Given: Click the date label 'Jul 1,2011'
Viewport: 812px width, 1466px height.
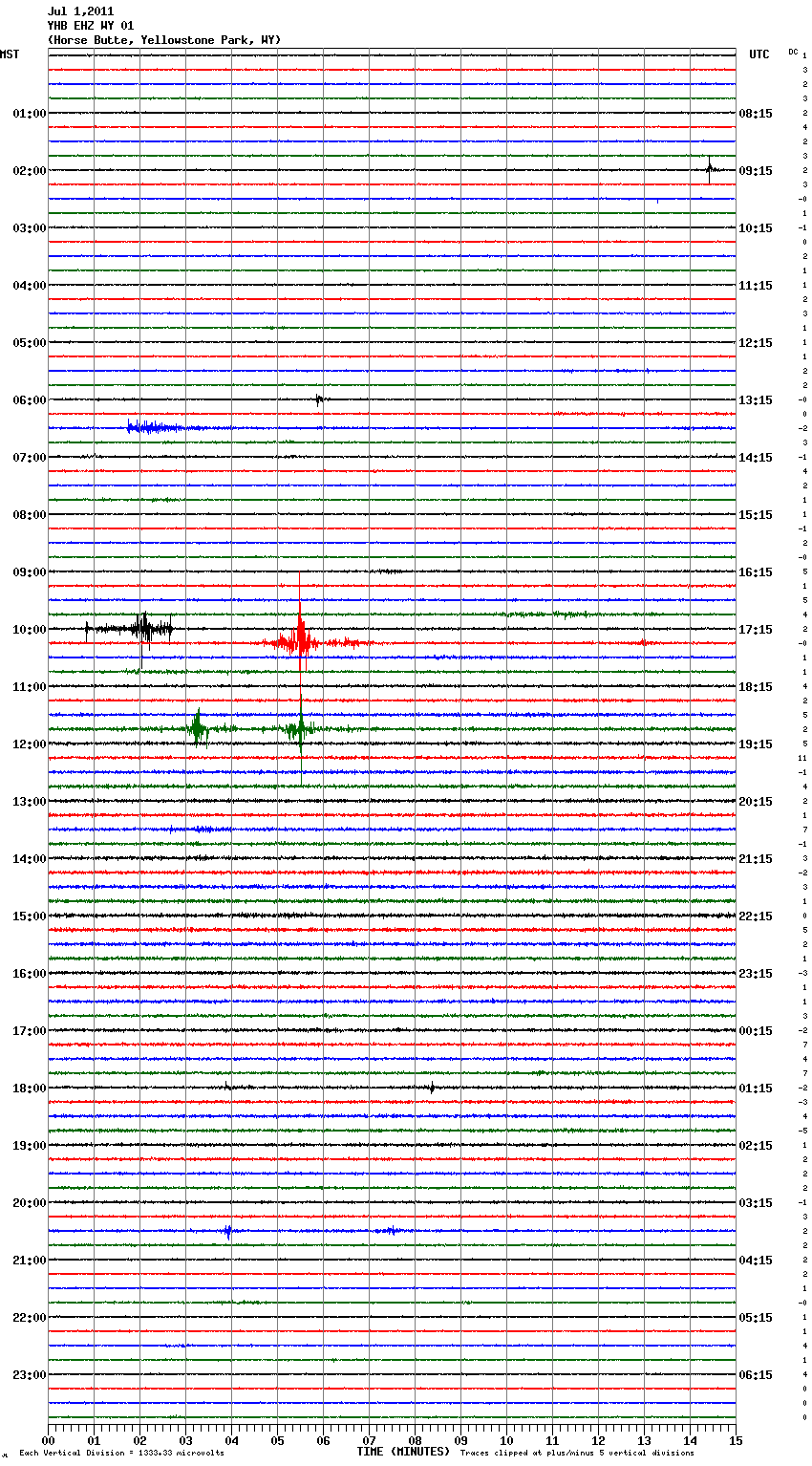Looking at the screenshot, I should click(80, 11).
